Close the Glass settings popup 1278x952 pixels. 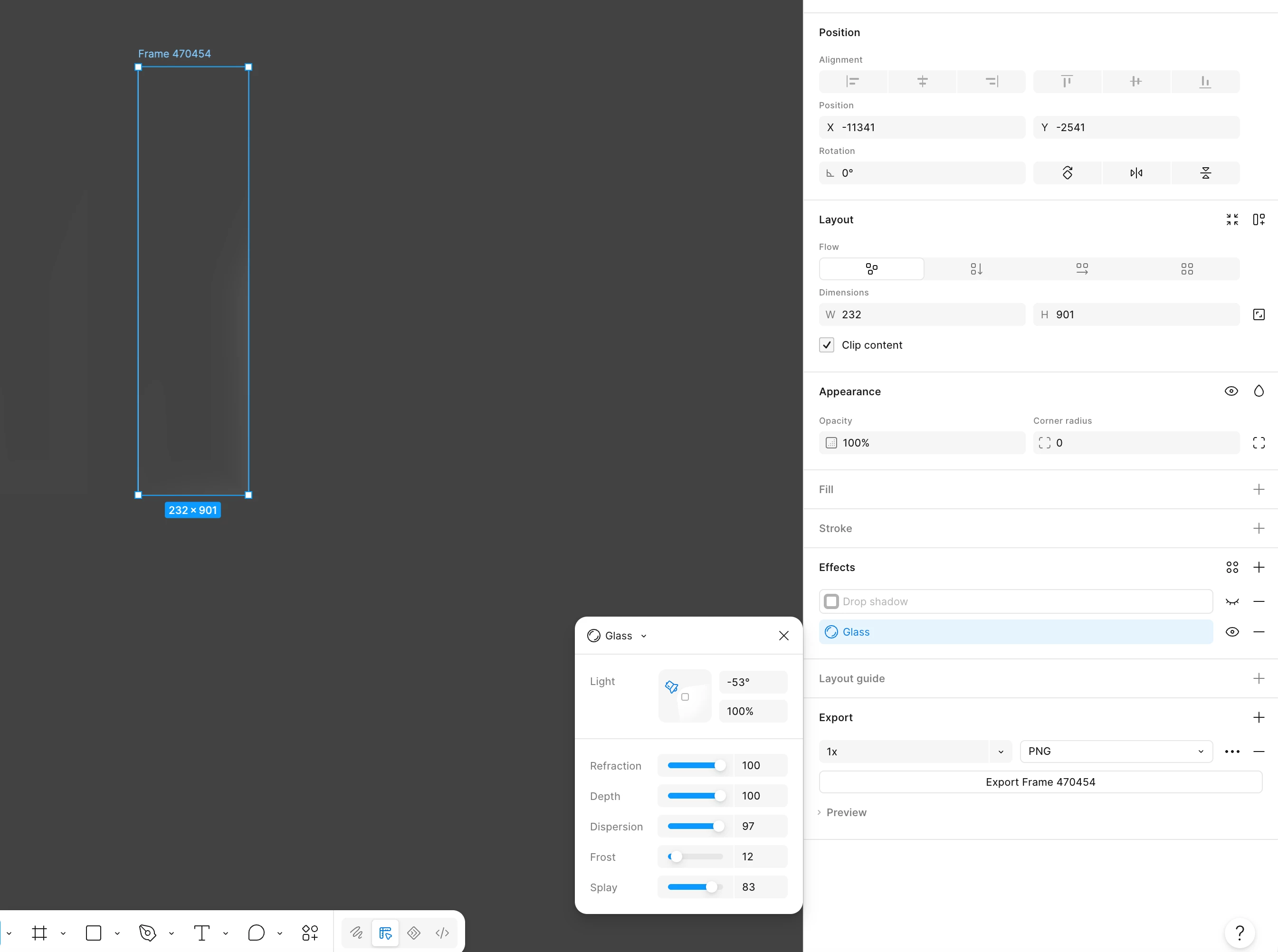[783, 636]
